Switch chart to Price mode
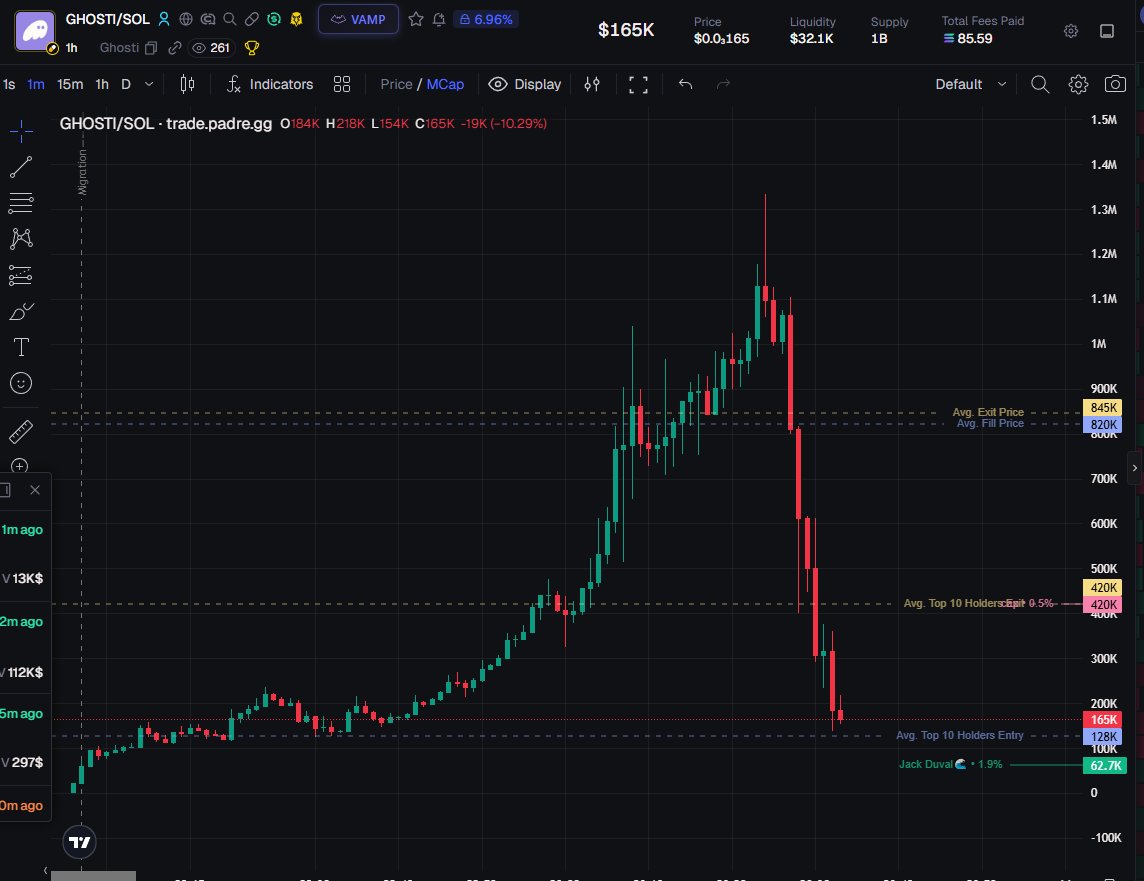The image size is (1144, 881). [x=396, y=85]
